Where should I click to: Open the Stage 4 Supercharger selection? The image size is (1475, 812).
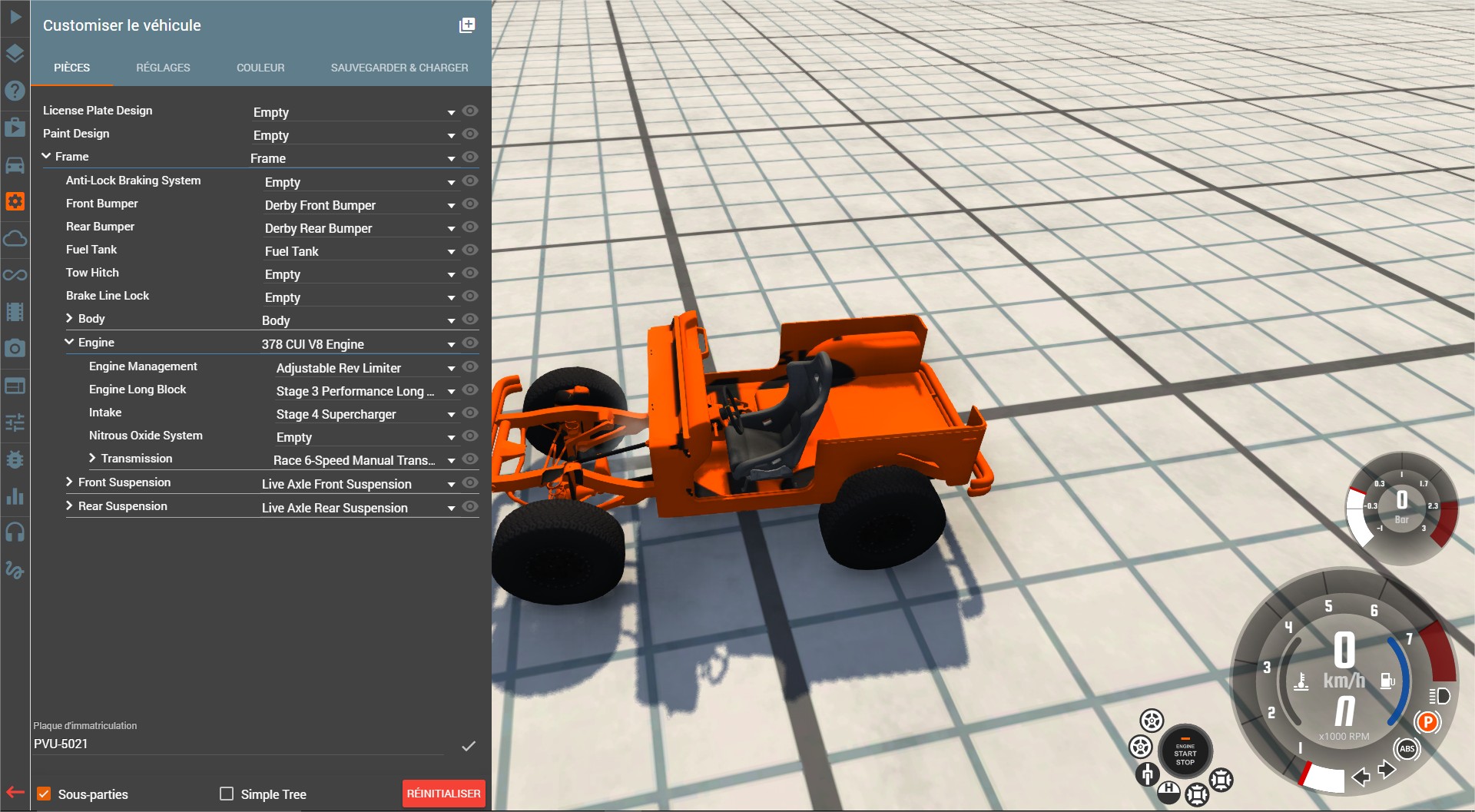point(366,414)
